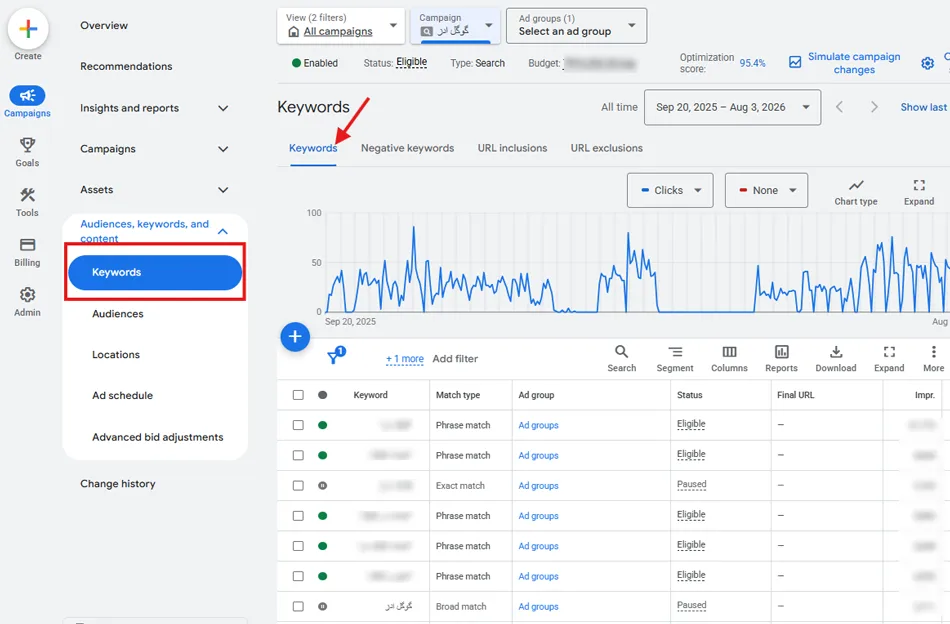Viewport: 950px width, 624px height.
Task: Open the Columns icon
Action: tap(729, 351)
